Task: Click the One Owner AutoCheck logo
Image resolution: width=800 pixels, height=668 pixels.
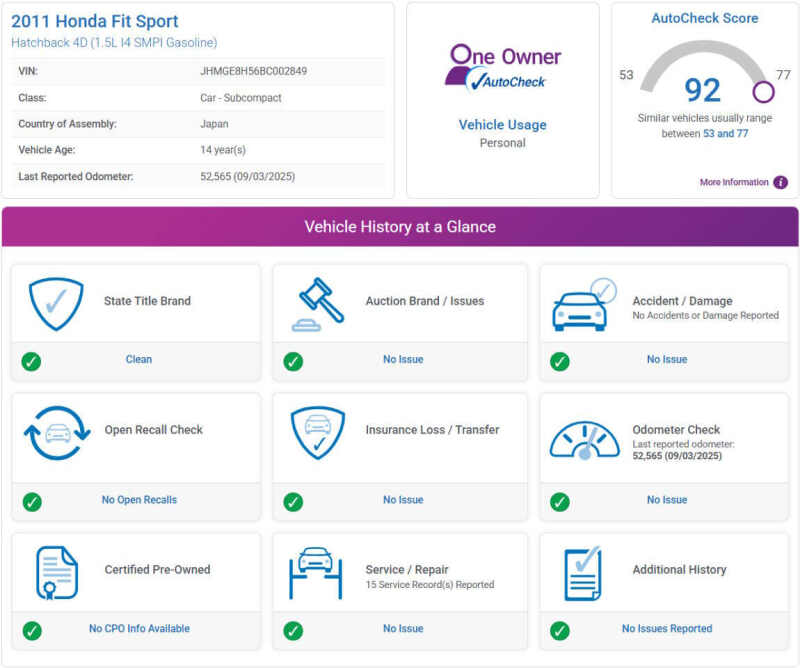Action: [x=503, y=67]
